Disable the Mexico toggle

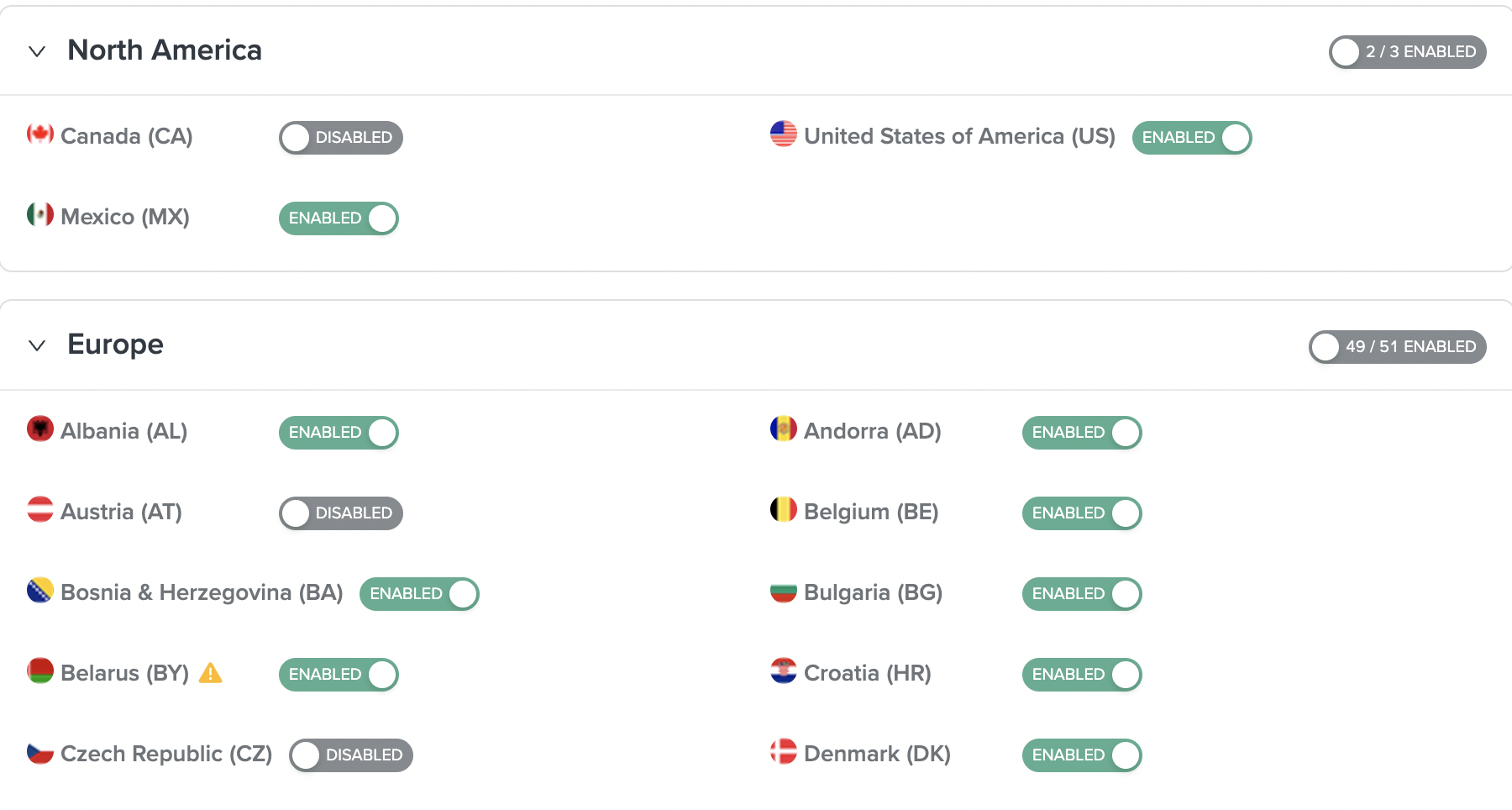pyautogui.click(x=339, y=218)
